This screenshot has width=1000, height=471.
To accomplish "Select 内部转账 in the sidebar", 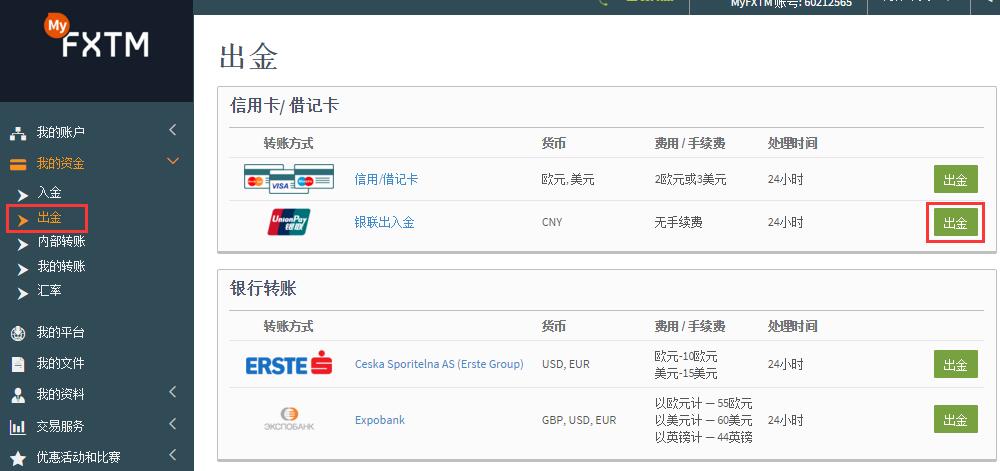I will [x=61, y=242].
